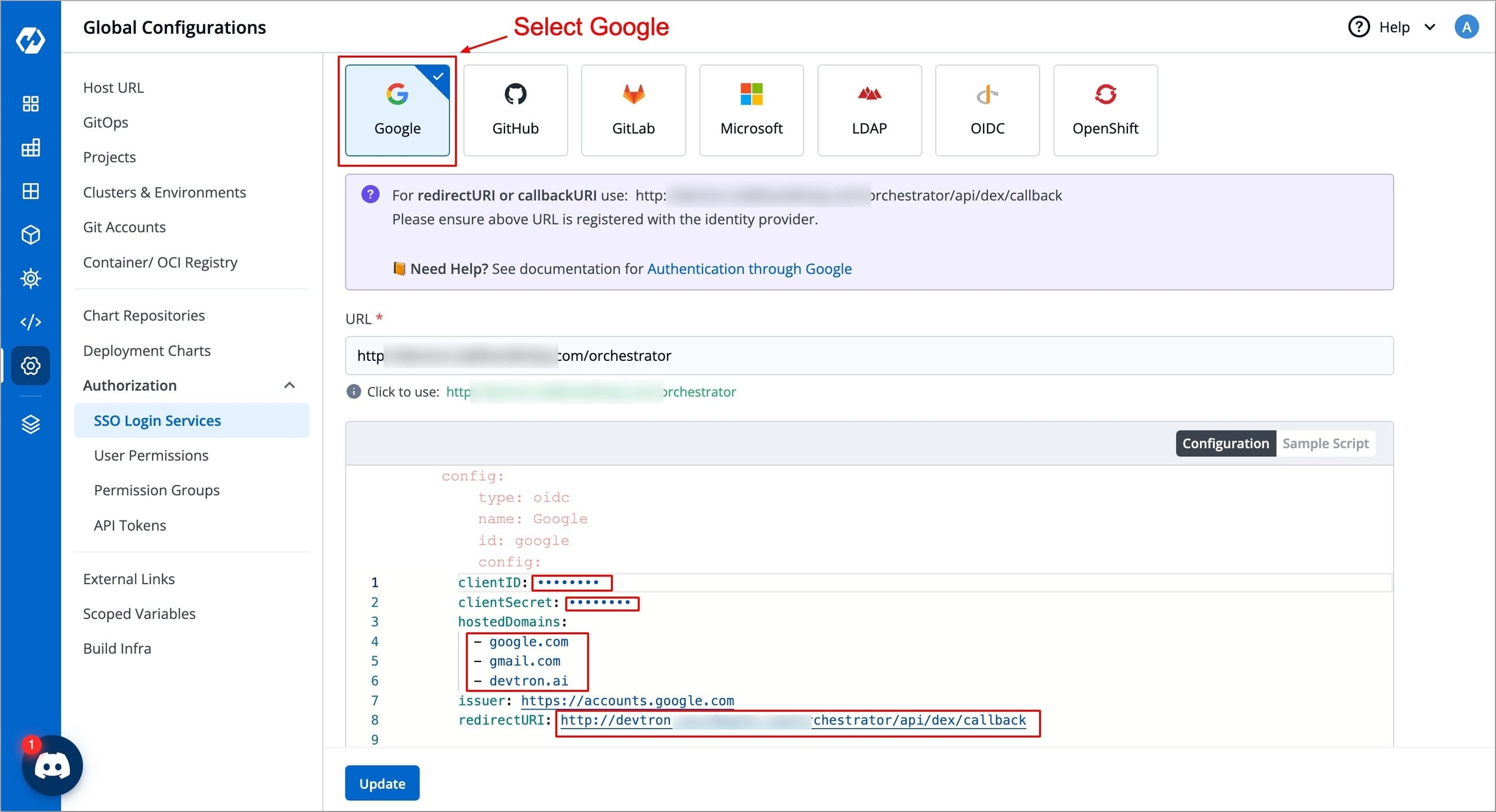Image resolution: width=1496 pixels, height=812 pixels.
Task: Open Projects settings
Action: pyautogui.click(x=110, y=157)
